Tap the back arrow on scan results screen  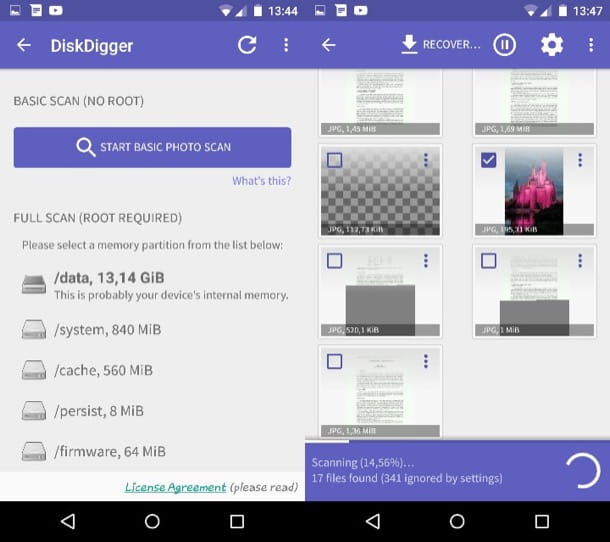pos(329,45)
